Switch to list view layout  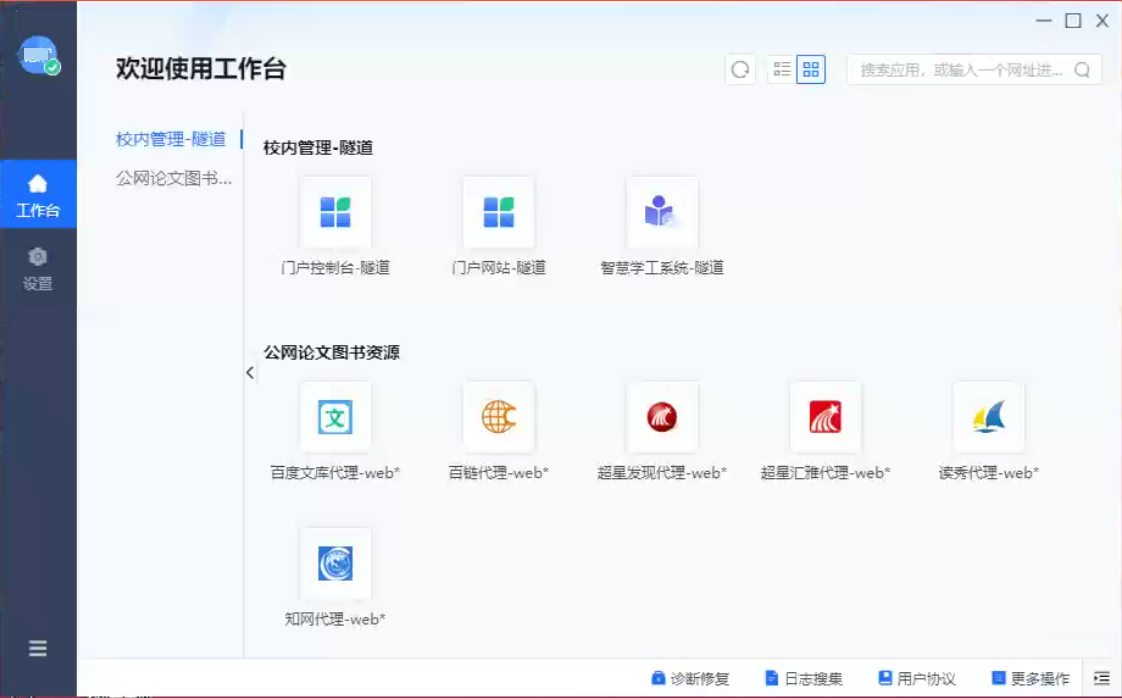[x=782, y=70]
